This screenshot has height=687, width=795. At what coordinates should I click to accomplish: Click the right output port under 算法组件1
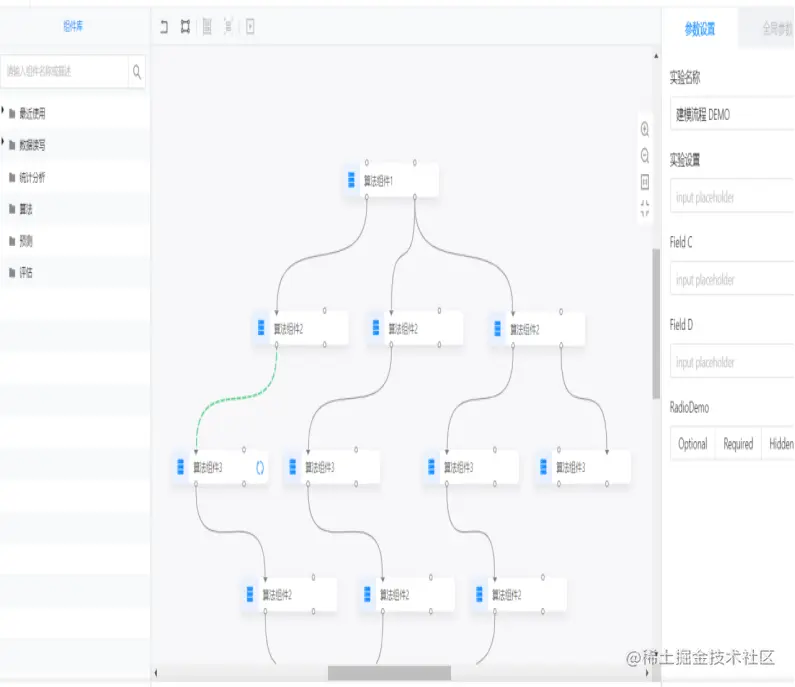(415, 197)
